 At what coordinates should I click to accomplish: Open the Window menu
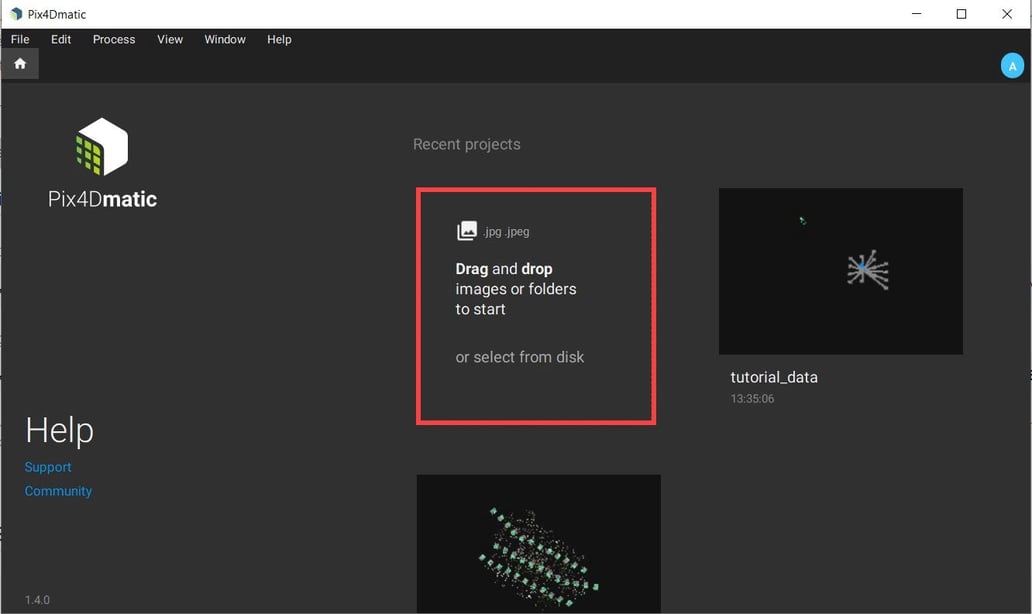point(225,39)
